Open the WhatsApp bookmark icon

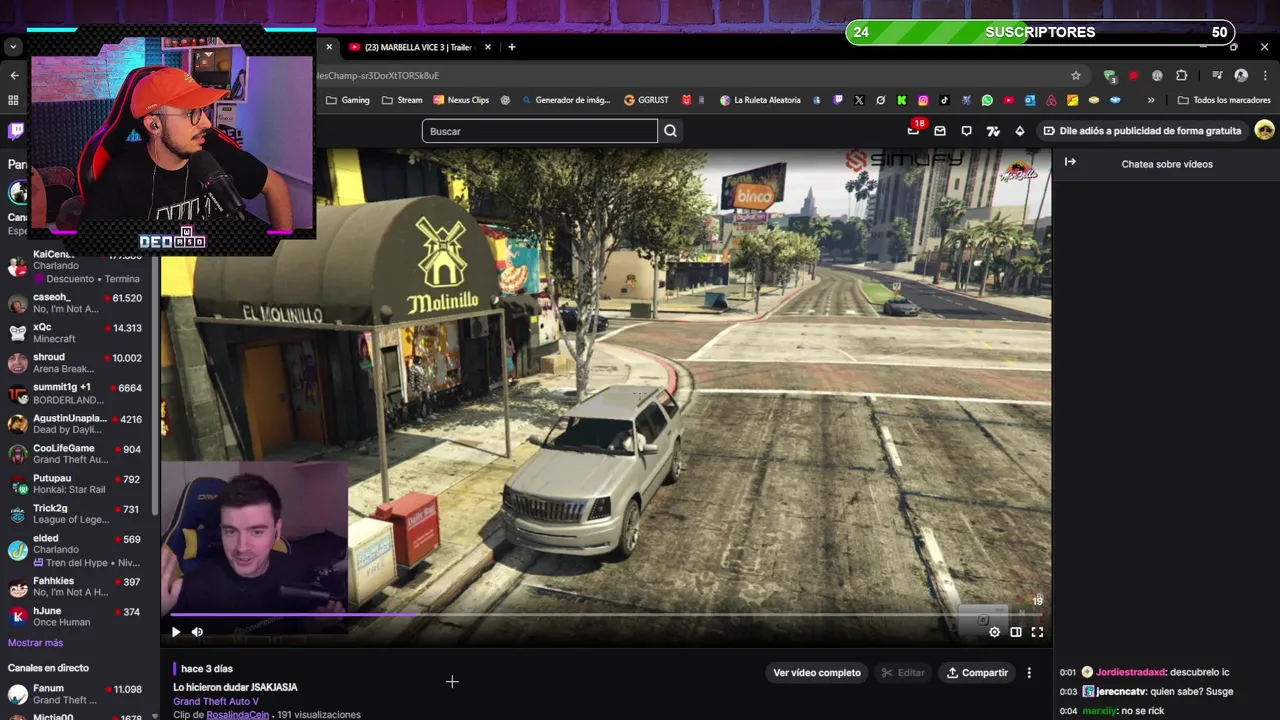click(987, 100)
